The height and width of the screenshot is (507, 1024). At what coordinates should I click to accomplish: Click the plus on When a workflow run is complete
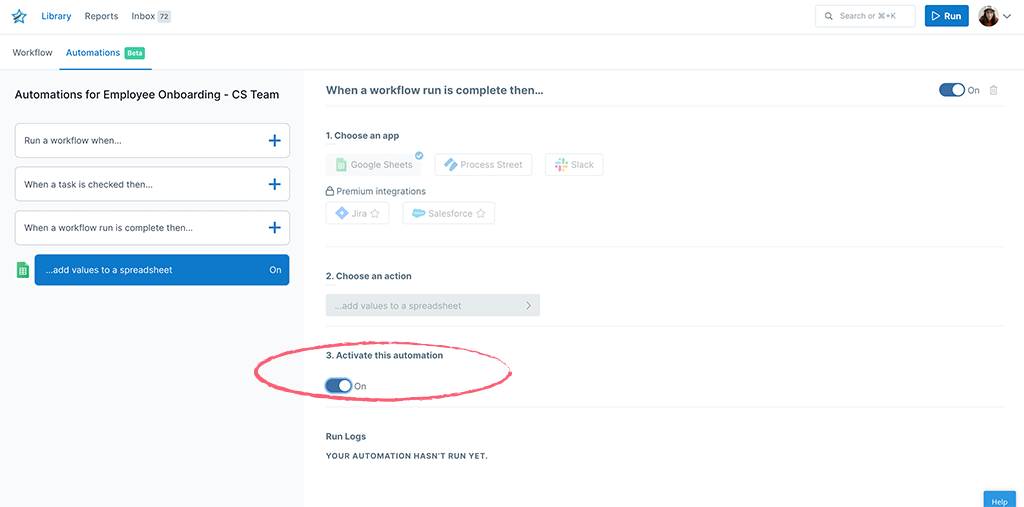275,228
